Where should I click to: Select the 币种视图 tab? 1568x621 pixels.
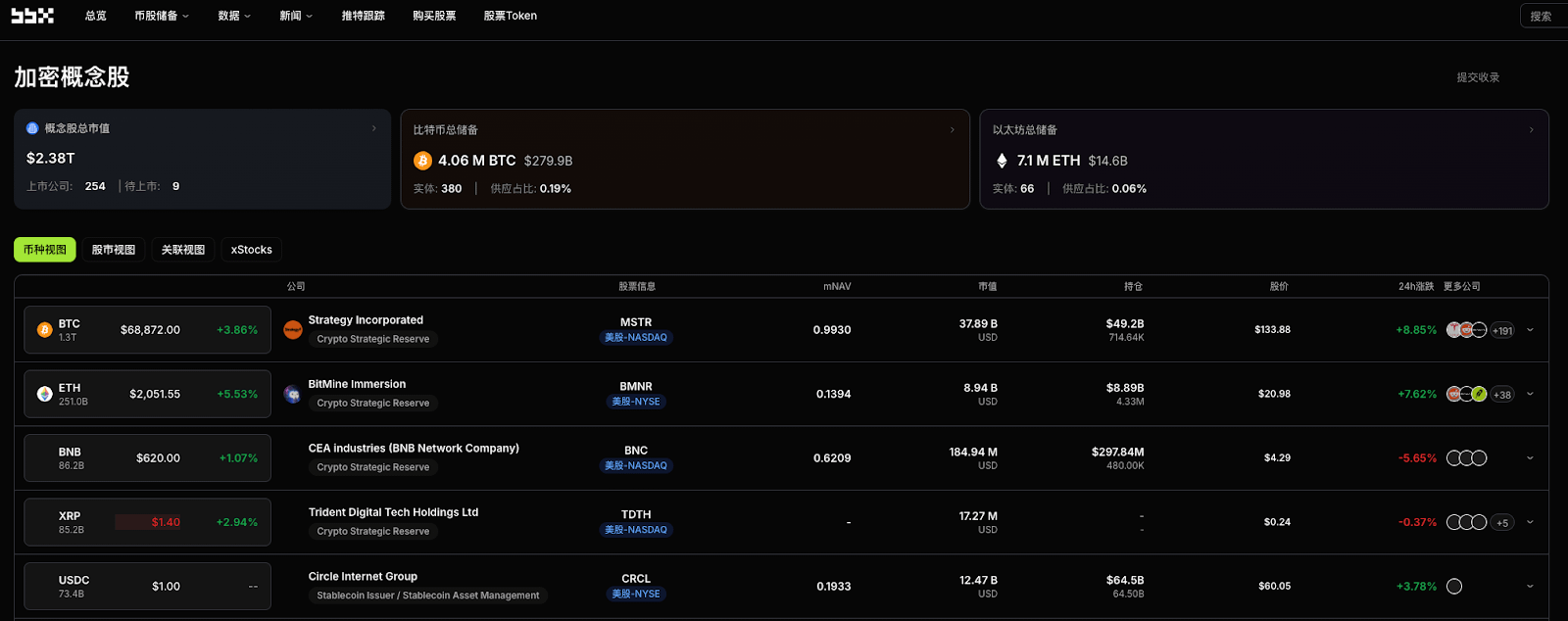pos(45,250)
